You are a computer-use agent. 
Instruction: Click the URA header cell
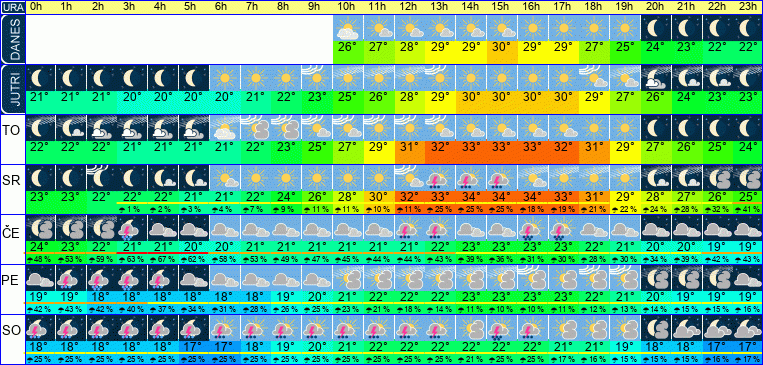click(x=12, y=7)
